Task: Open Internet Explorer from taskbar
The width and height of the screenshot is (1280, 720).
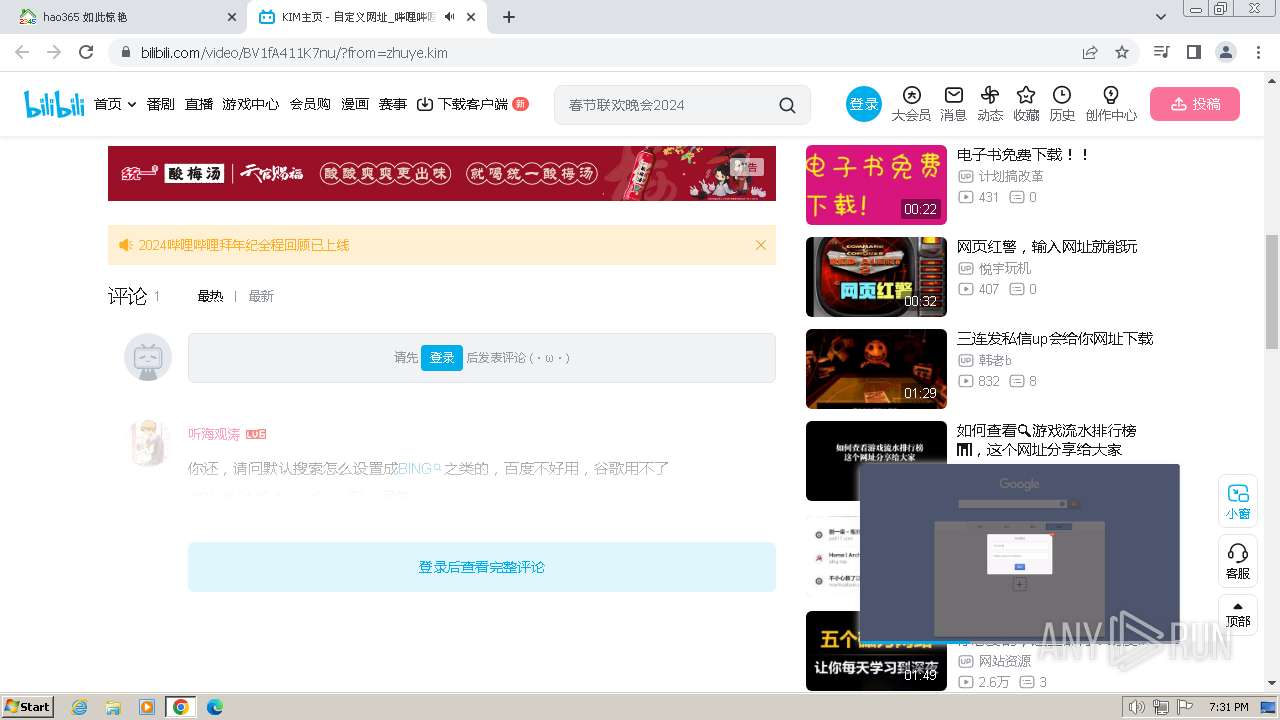Action: (80, 707)
